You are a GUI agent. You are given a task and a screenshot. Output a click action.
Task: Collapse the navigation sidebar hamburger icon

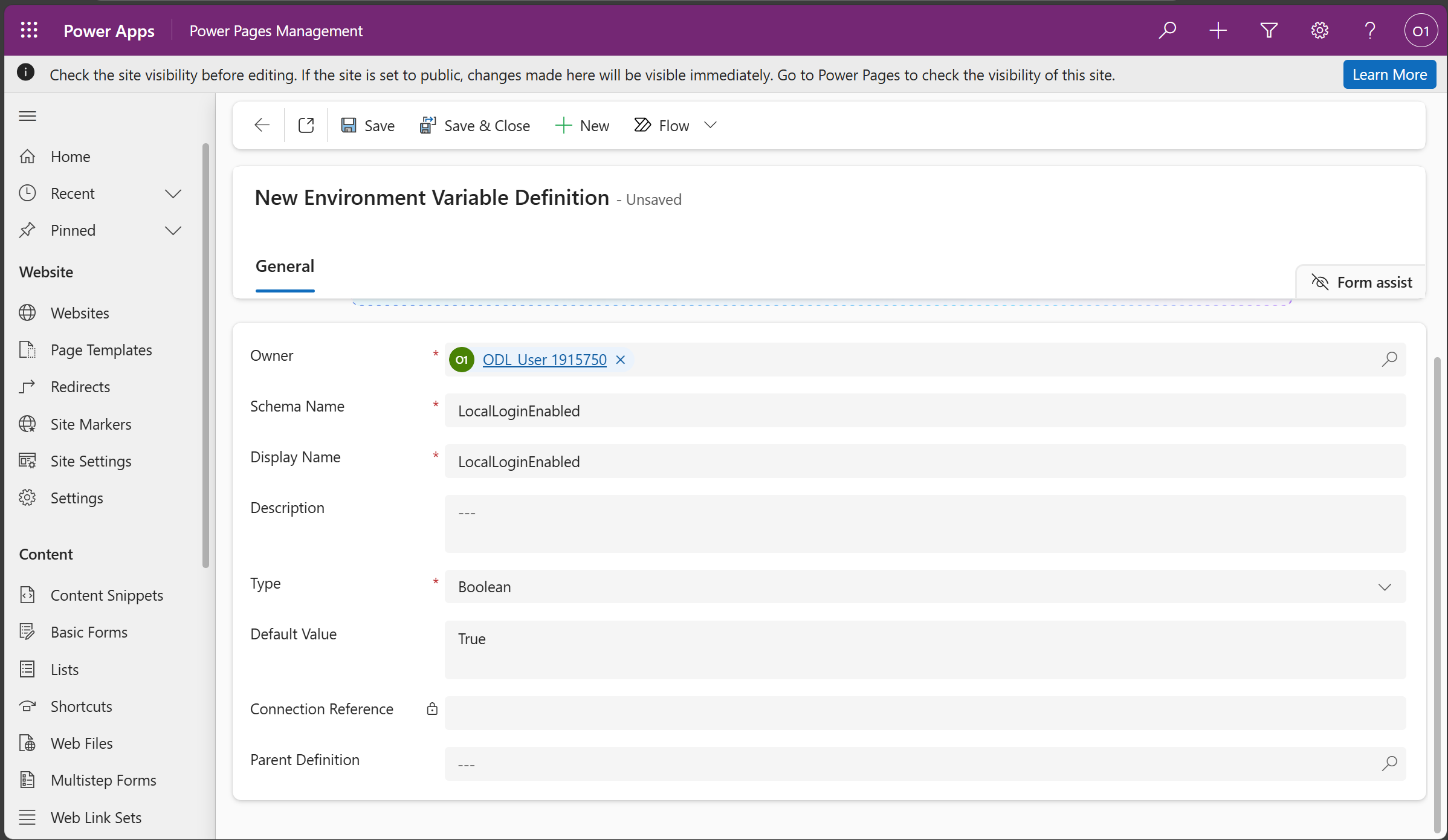tap(27, 115)
